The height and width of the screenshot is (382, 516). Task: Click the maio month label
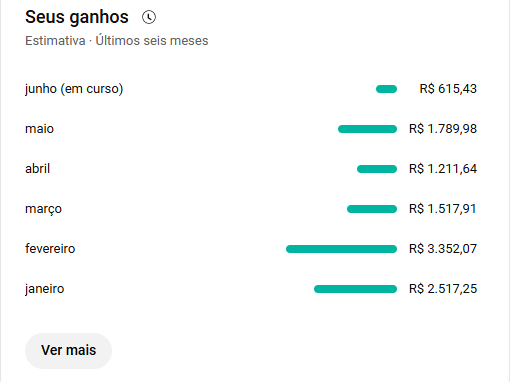click(39, 129)
